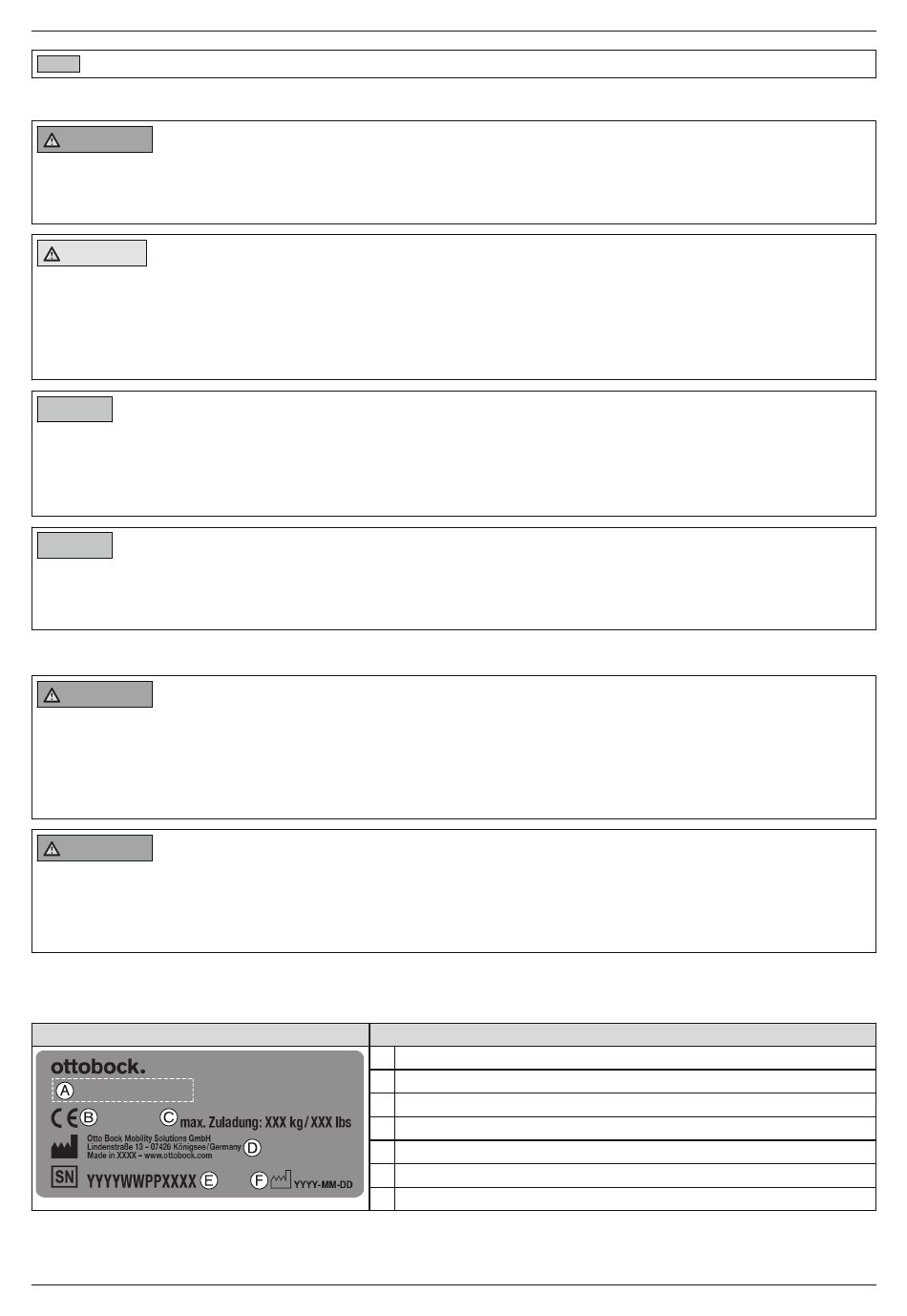Open the www.ottobock.com address on the label
This screenshot has width=907, height=1316.
[x=179, y=1156]
